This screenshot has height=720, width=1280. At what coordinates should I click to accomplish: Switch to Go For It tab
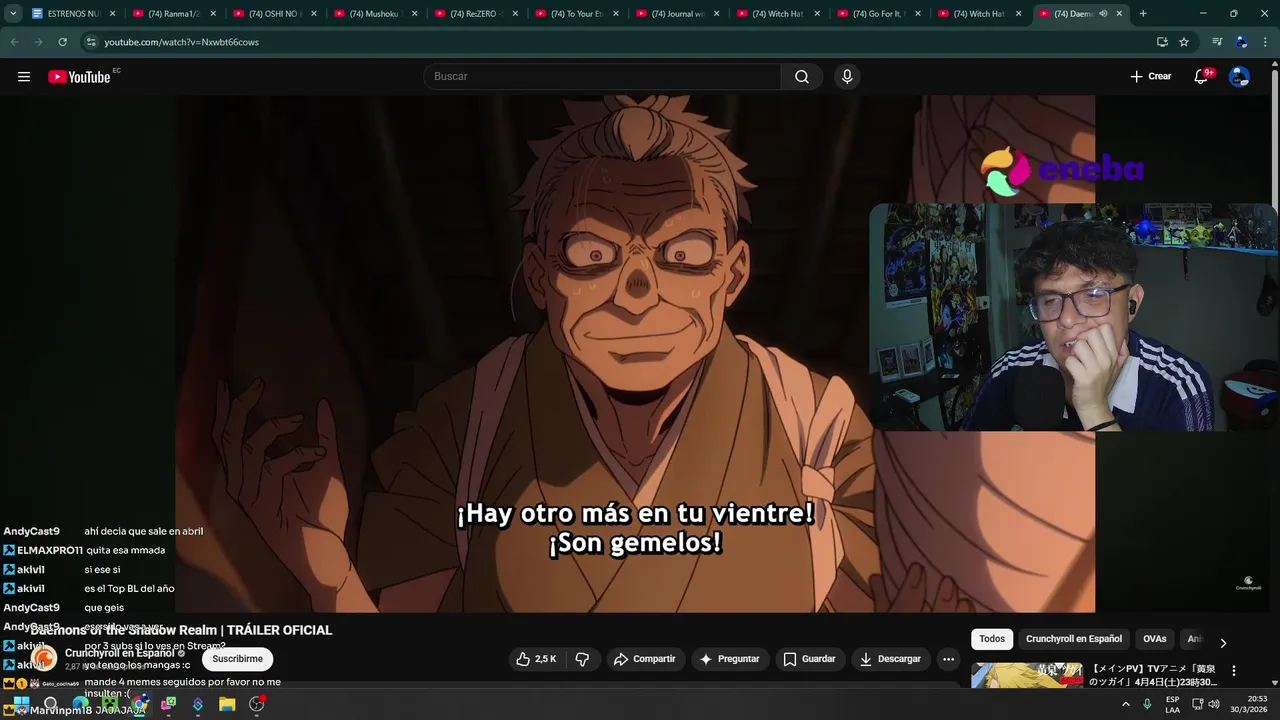pyautogui.click(x=879, y=14)
